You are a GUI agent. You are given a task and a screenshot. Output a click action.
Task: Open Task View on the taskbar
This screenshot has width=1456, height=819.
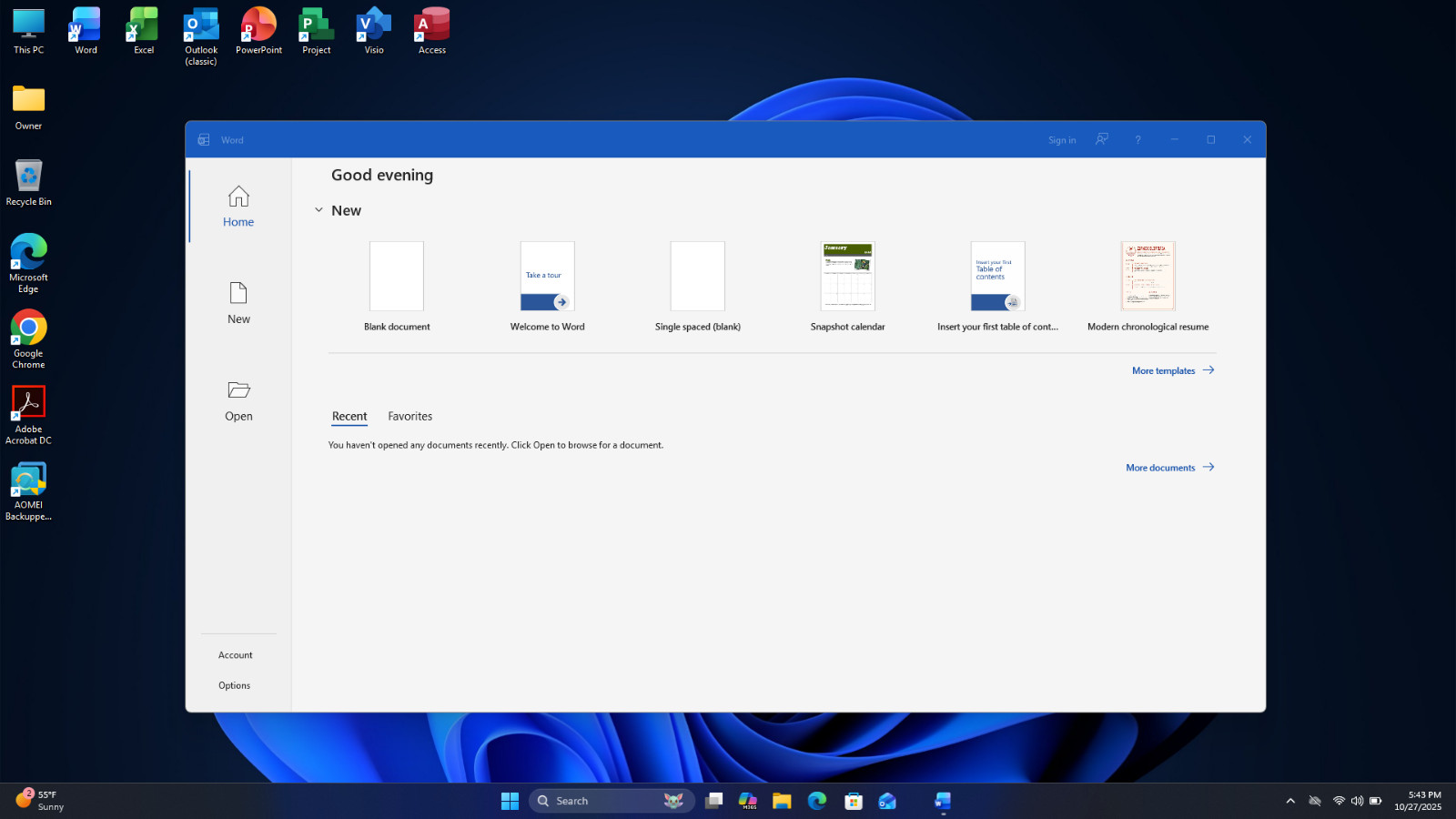(714, 801)
